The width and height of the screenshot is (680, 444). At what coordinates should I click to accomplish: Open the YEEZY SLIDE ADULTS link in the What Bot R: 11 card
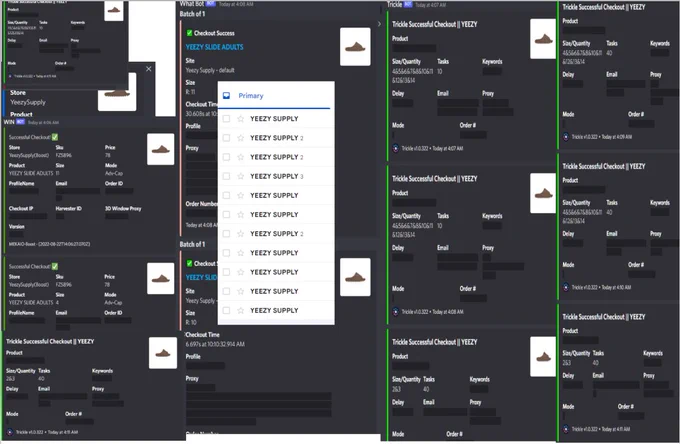(x=214, y=47)
